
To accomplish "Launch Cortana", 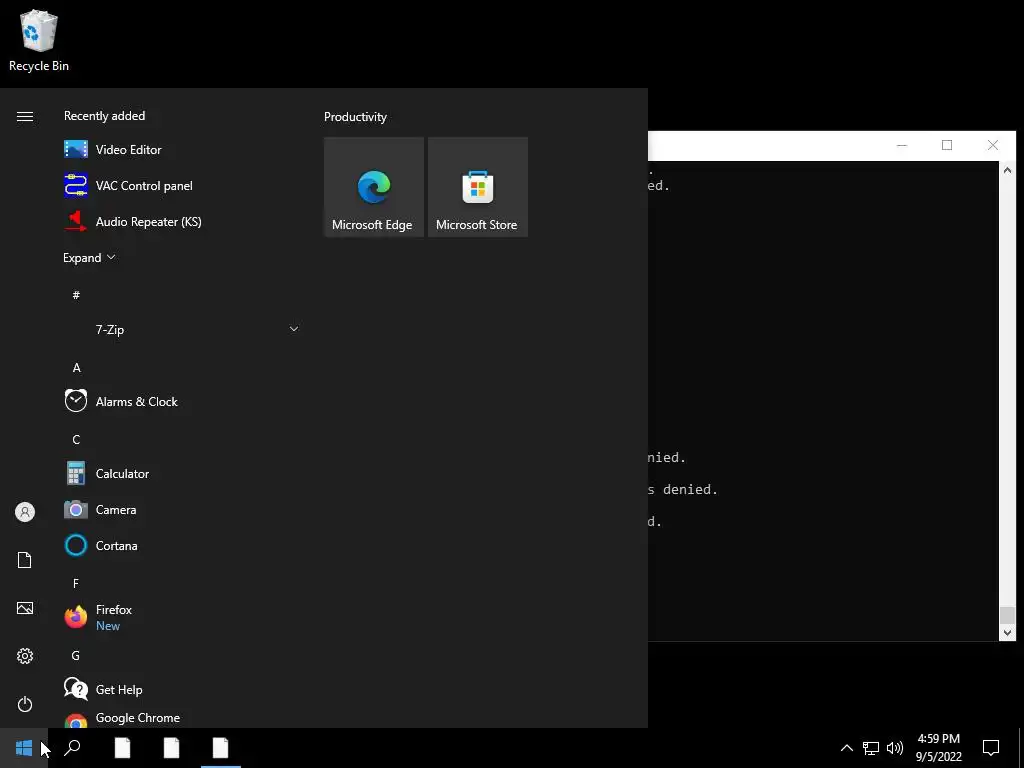I will click(182, 545).
